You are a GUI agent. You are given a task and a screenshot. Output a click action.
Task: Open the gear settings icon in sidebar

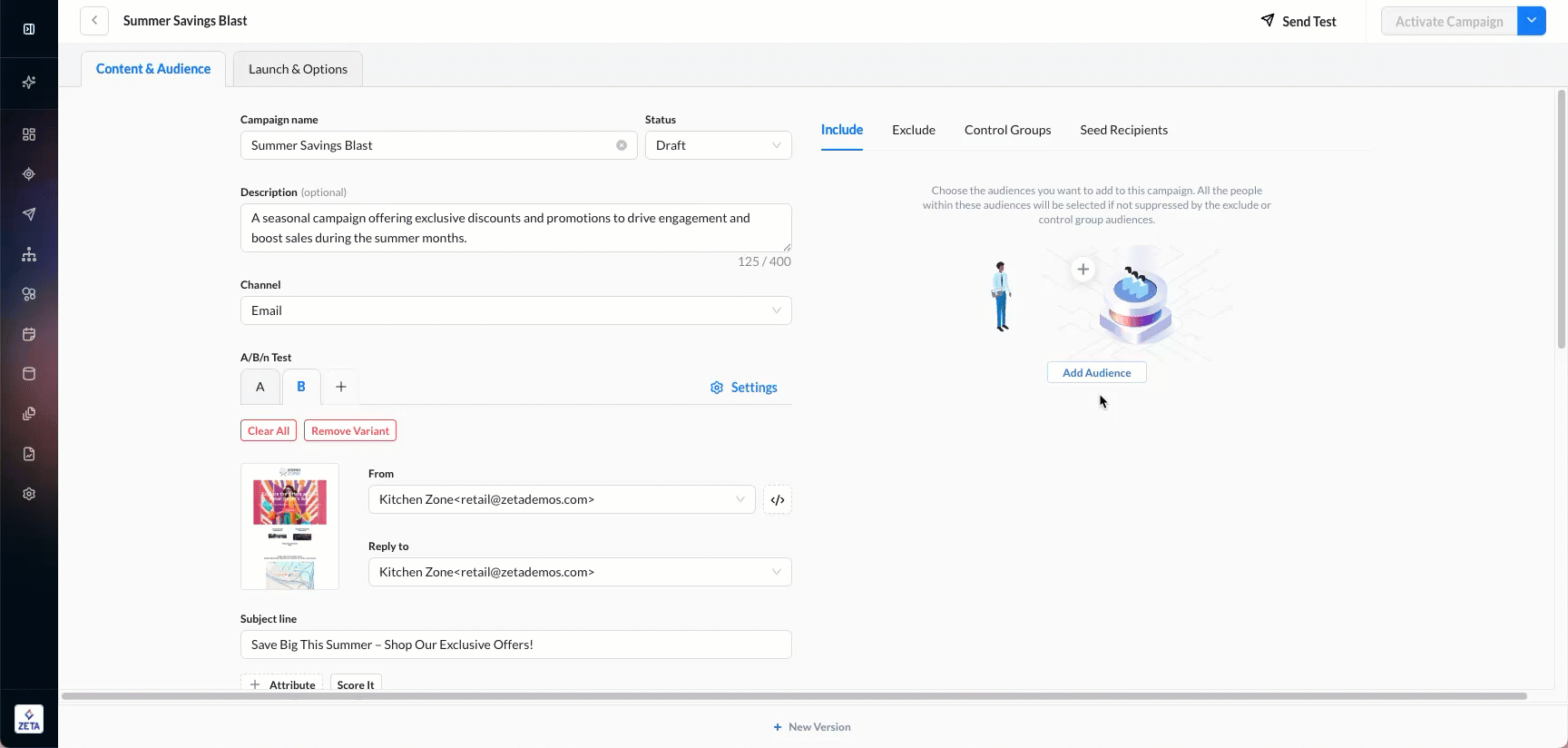(x=29, y=494)
